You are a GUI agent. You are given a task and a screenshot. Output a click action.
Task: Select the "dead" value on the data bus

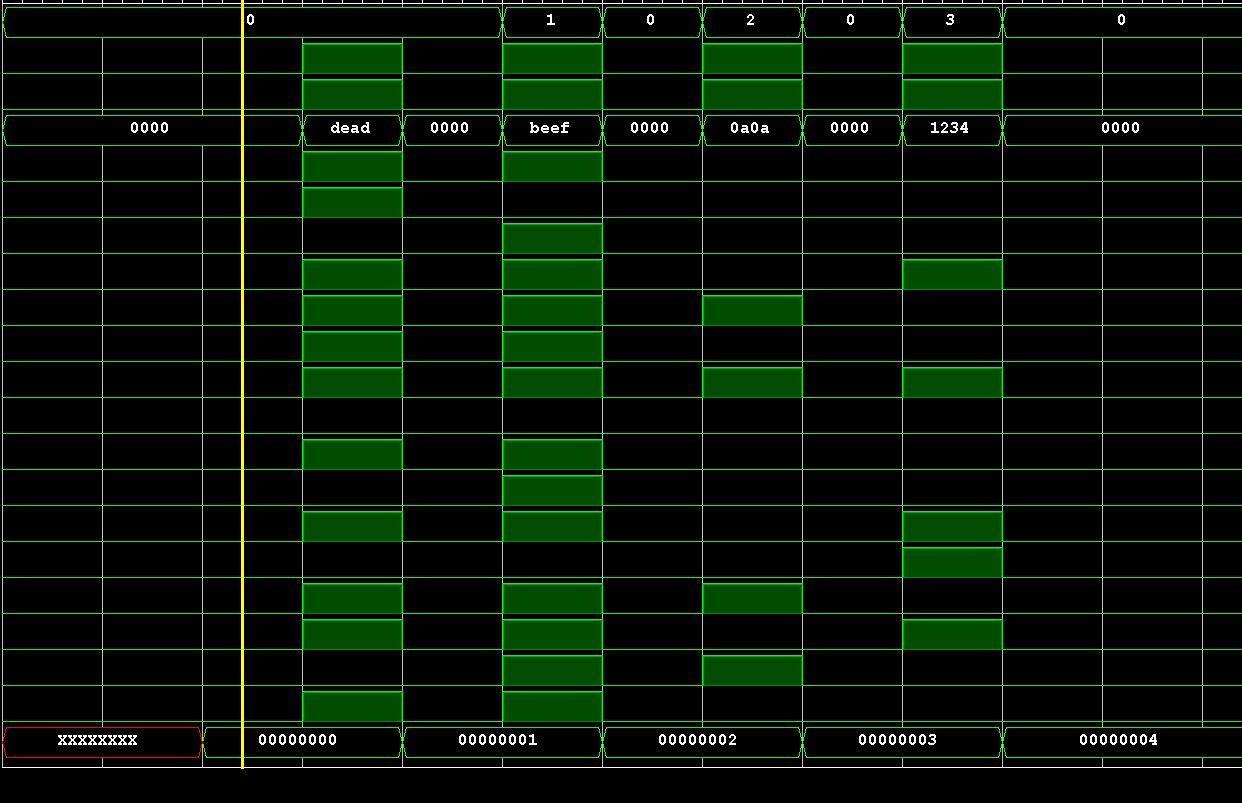351,129
